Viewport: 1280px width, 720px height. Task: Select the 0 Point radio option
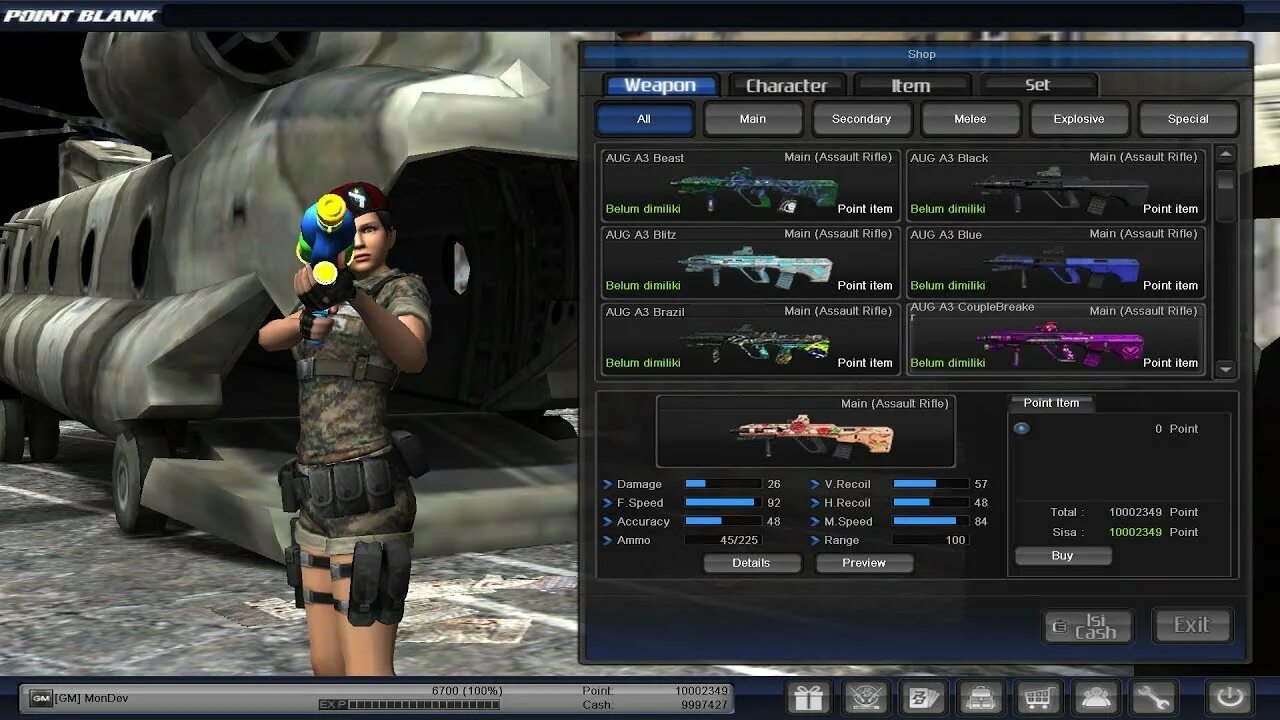[x=1021, y=429]
